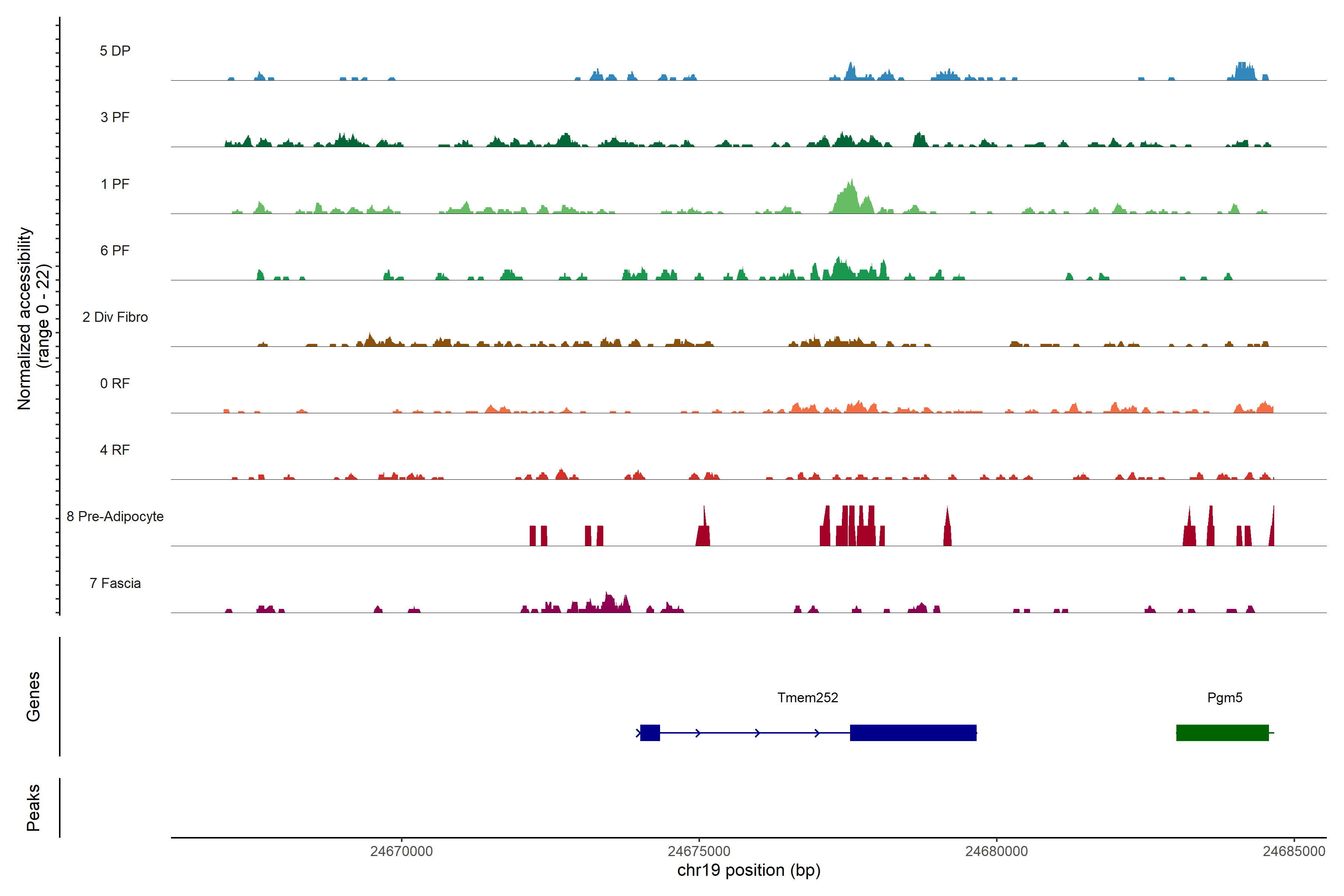
Task: Click the rightmost blue peak in 5 DP track
Action: 1244,72
